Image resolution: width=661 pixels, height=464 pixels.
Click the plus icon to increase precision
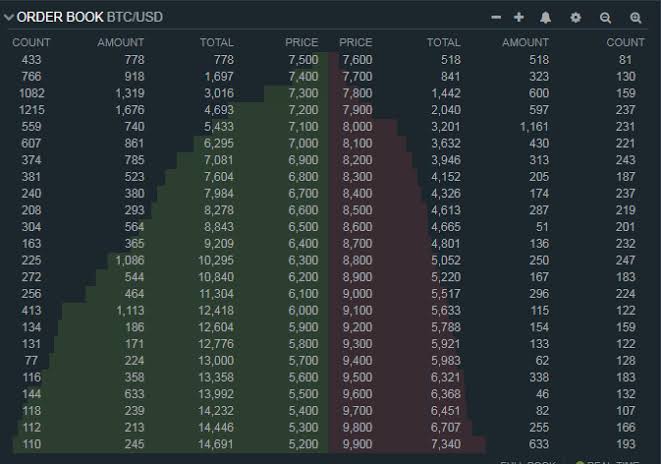click(519, 17)
